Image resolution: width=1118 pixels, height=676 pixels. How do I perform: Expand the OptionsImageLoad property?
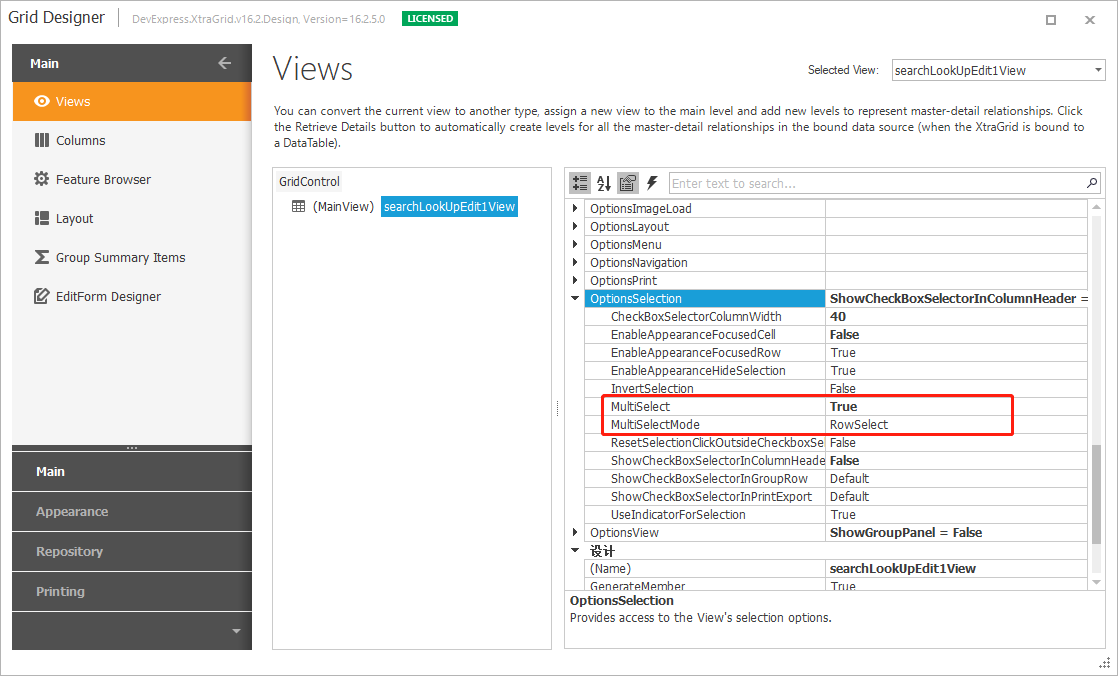click(x=575, y=208)
